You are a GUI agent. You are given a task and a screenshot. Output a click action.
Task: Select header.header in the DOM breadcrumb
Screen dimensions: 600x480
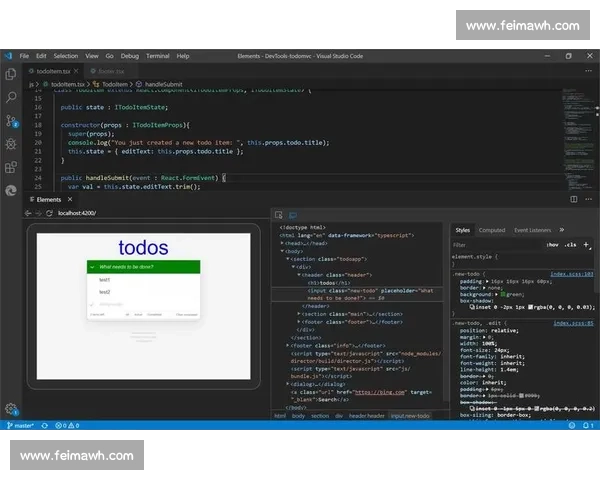click(367, 416)
